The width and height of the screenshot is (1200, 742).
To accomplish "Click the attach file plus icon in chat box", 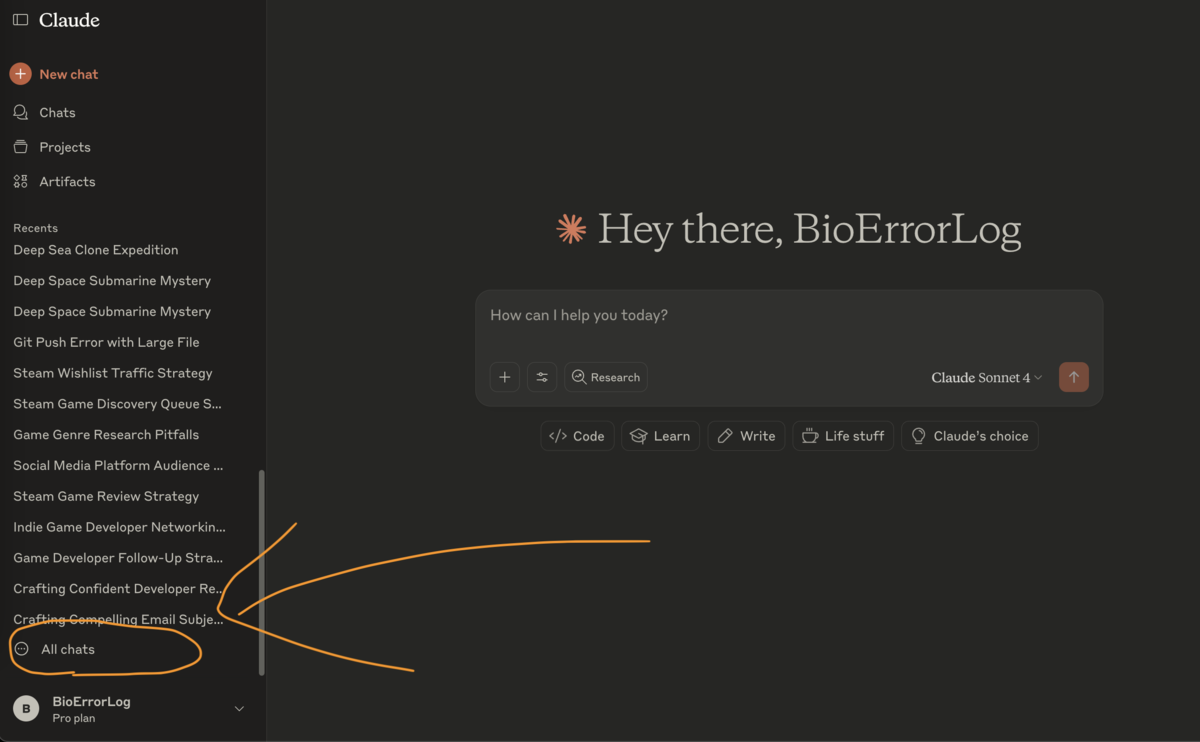I will point(504,377).
